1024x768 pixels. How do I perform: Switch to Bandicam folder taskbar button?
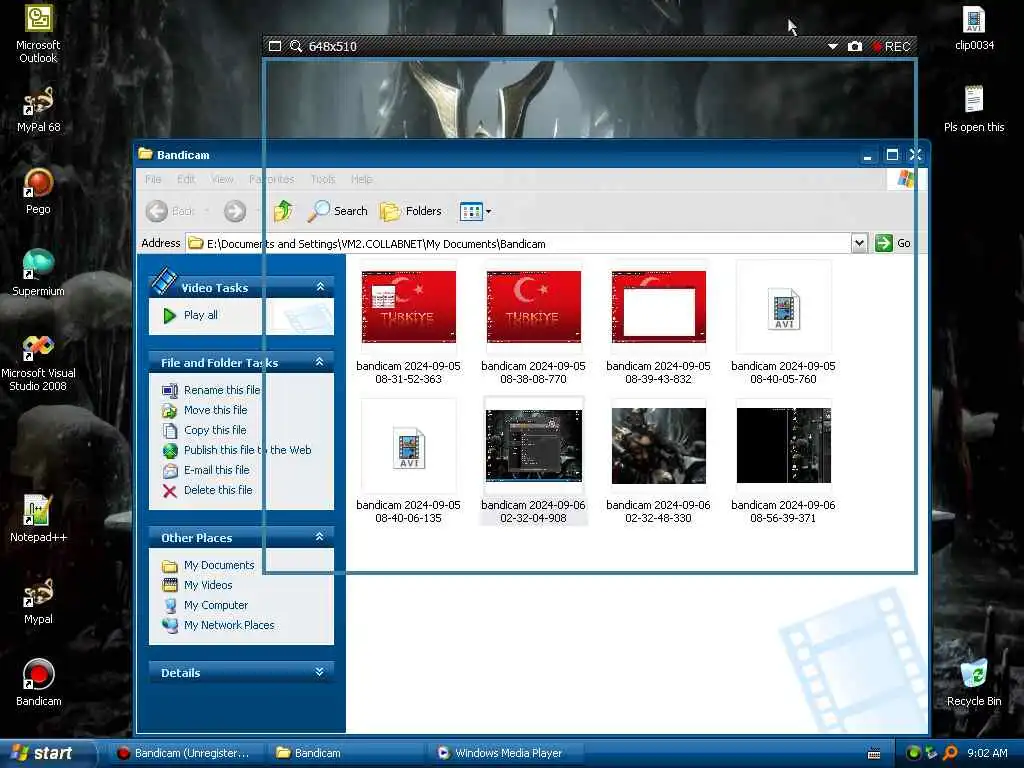346,753
